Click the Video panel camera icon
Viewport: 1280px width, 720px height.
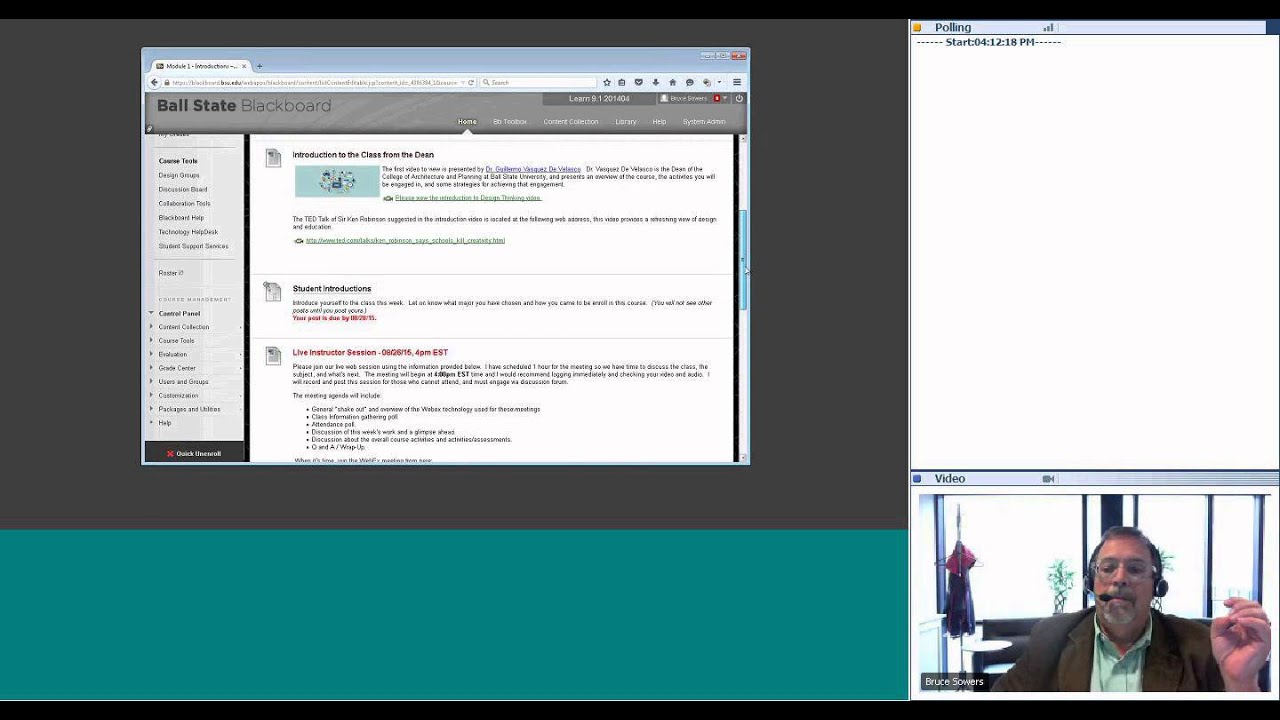[x=1048, y=478]
